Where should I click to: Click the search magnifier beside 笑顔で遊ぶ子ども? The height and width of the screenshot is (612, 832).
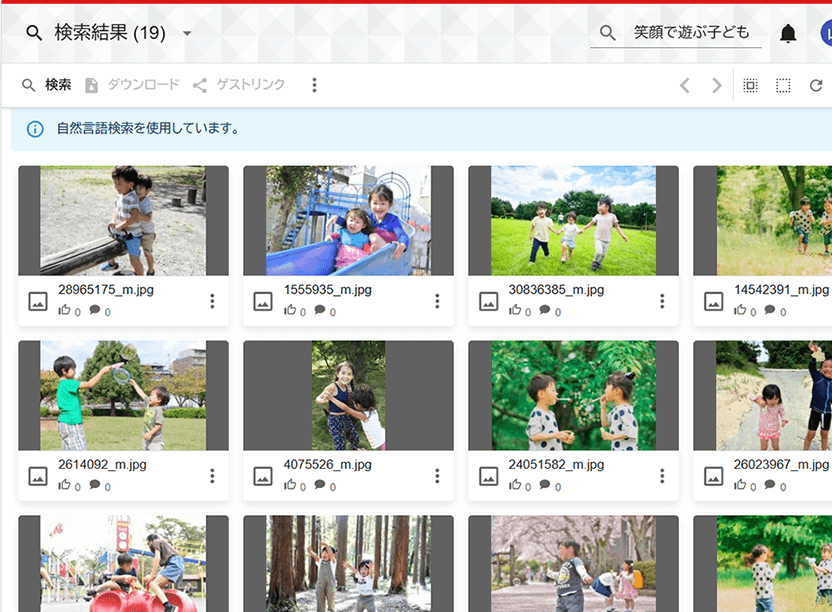point(608,33)
